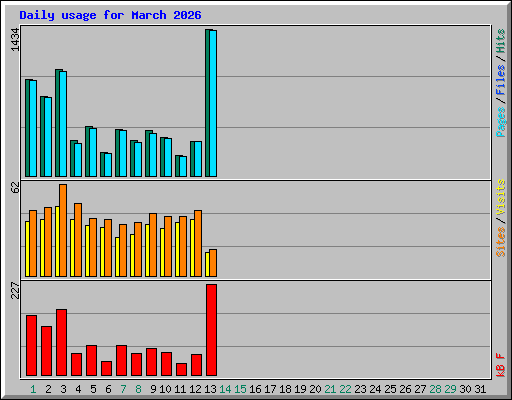Click the 1434 hits axis value
The width and height of the screenshot is (512, 400).
point(15,40)
